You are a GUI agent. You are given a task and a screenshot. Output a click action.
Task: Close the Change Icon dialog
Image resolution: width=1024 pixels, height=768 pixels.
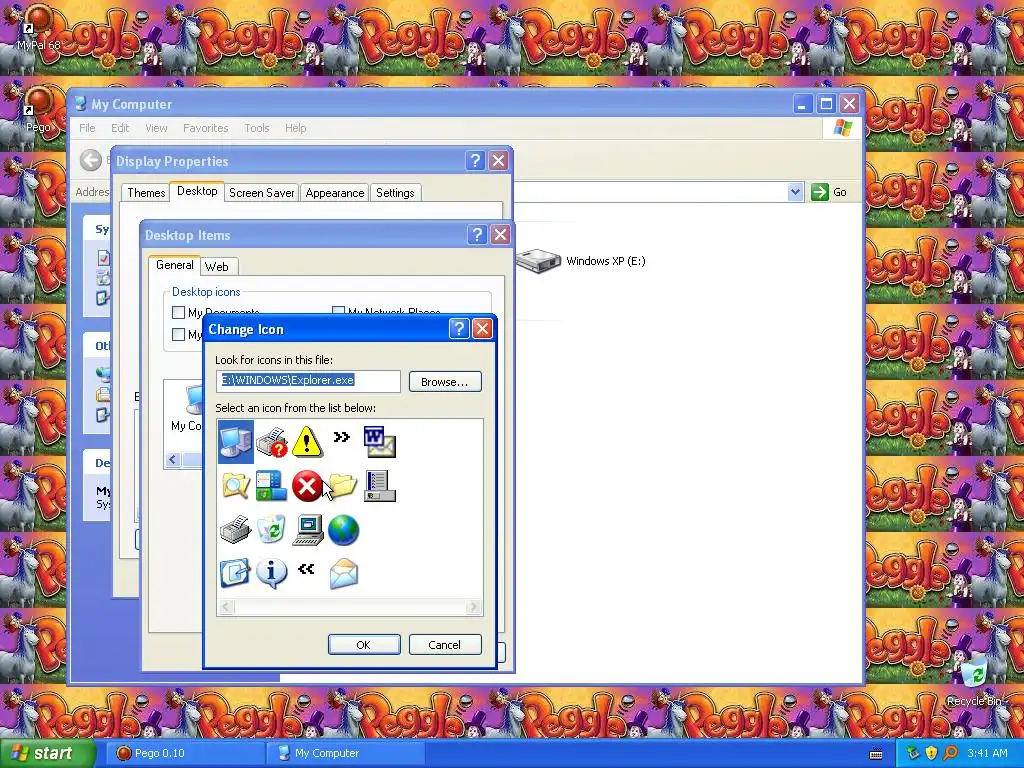coord(483,328)
